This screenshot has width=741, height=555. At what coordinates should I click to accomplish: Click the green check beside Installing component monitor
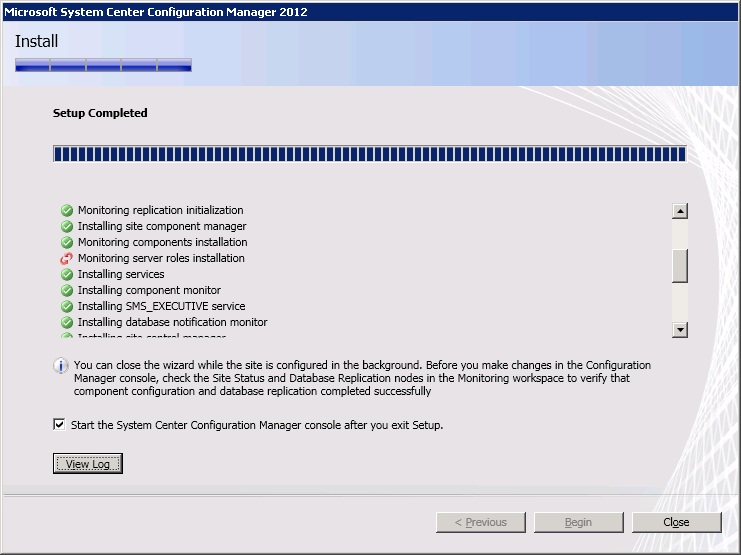[67, 290]
